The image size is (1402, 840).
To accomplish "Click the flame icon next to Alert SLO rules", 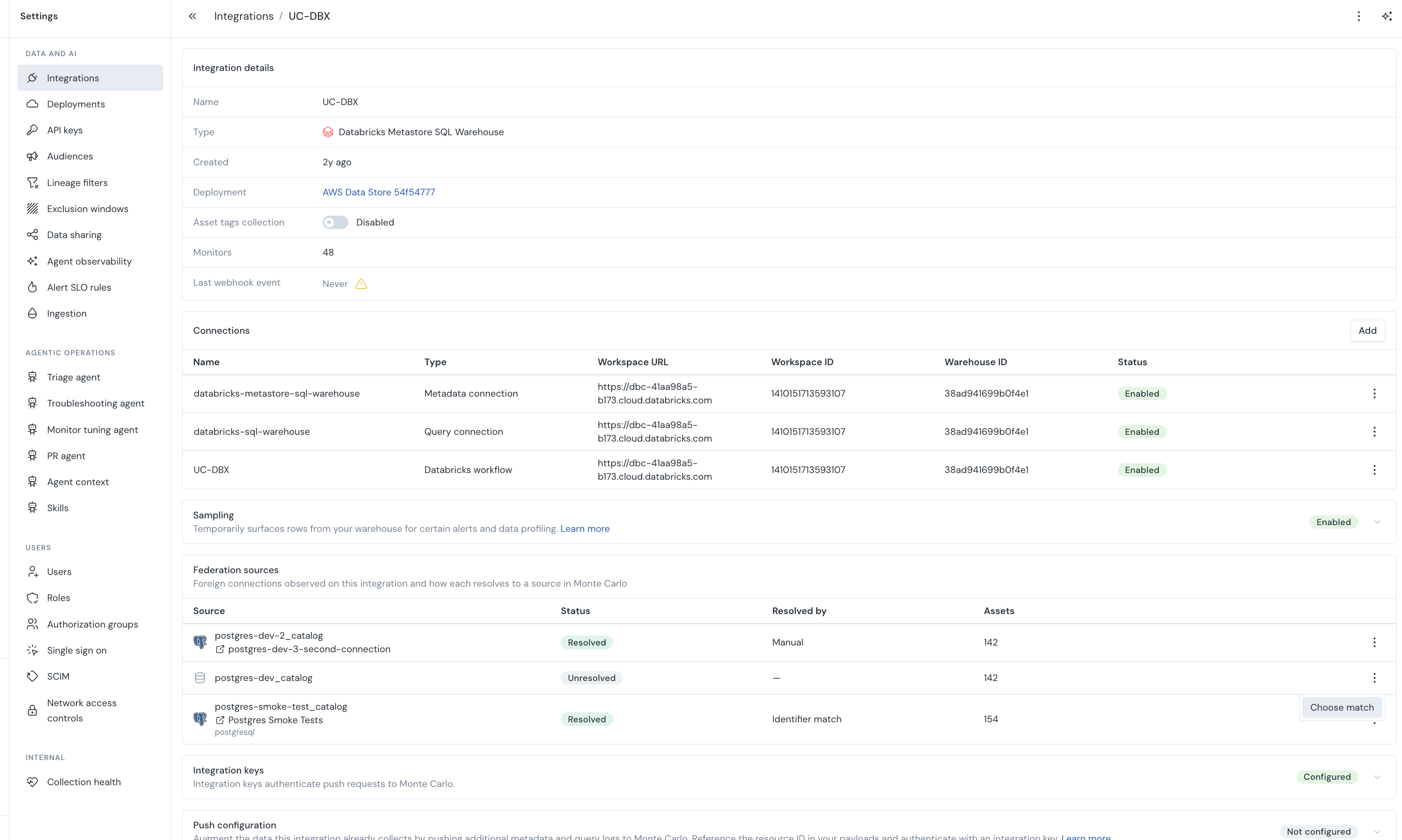I will pyautogui.click(x=32, y=287).
